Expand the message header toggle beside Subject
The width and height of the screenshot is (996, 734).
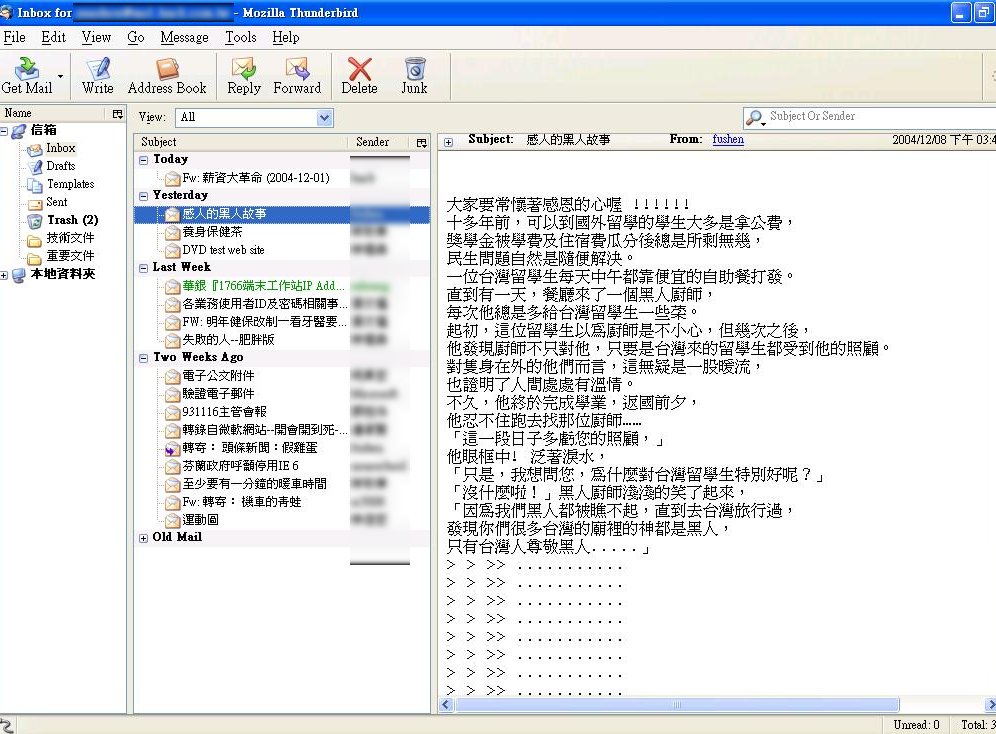pos(448,142)
